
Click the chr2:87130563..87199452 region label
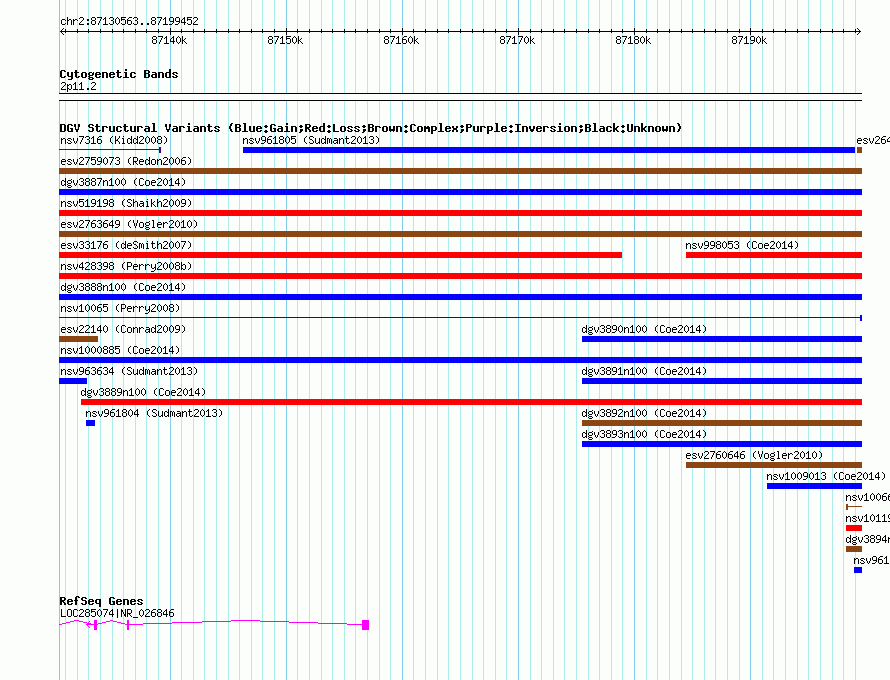coord(129,21)
